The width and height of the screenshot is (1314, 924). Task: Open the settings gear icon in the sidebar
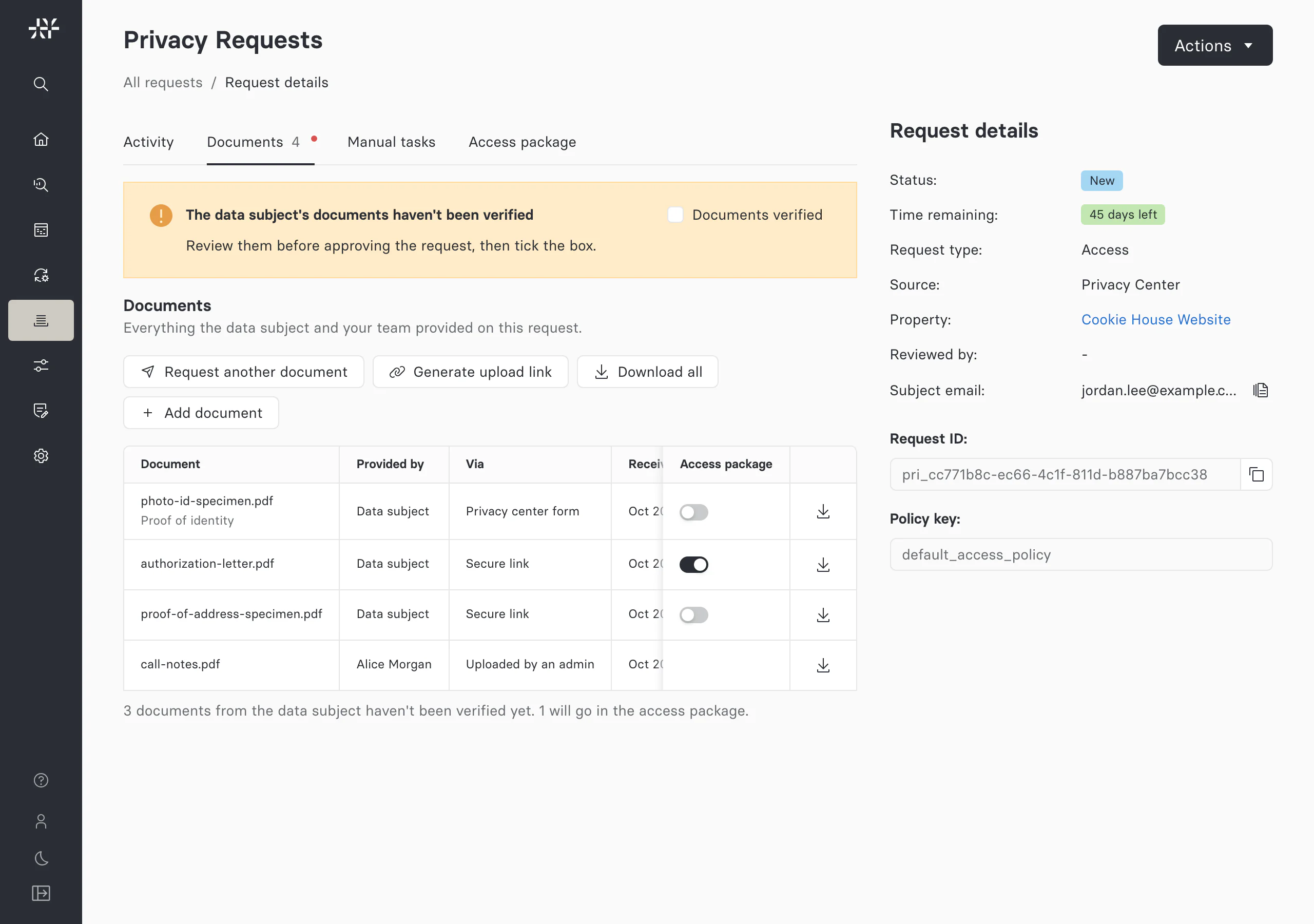click(41, 456)
